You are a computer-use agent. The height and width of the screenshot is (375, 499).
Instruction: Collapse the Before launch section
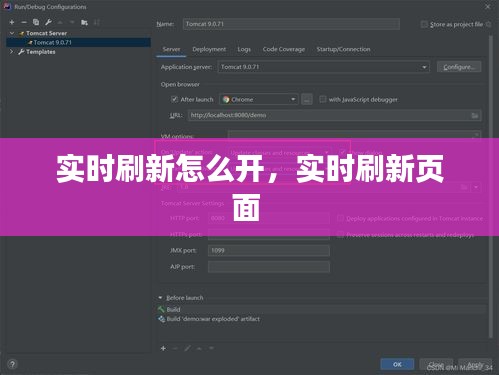pyautogui.click(x=160, y=297)
